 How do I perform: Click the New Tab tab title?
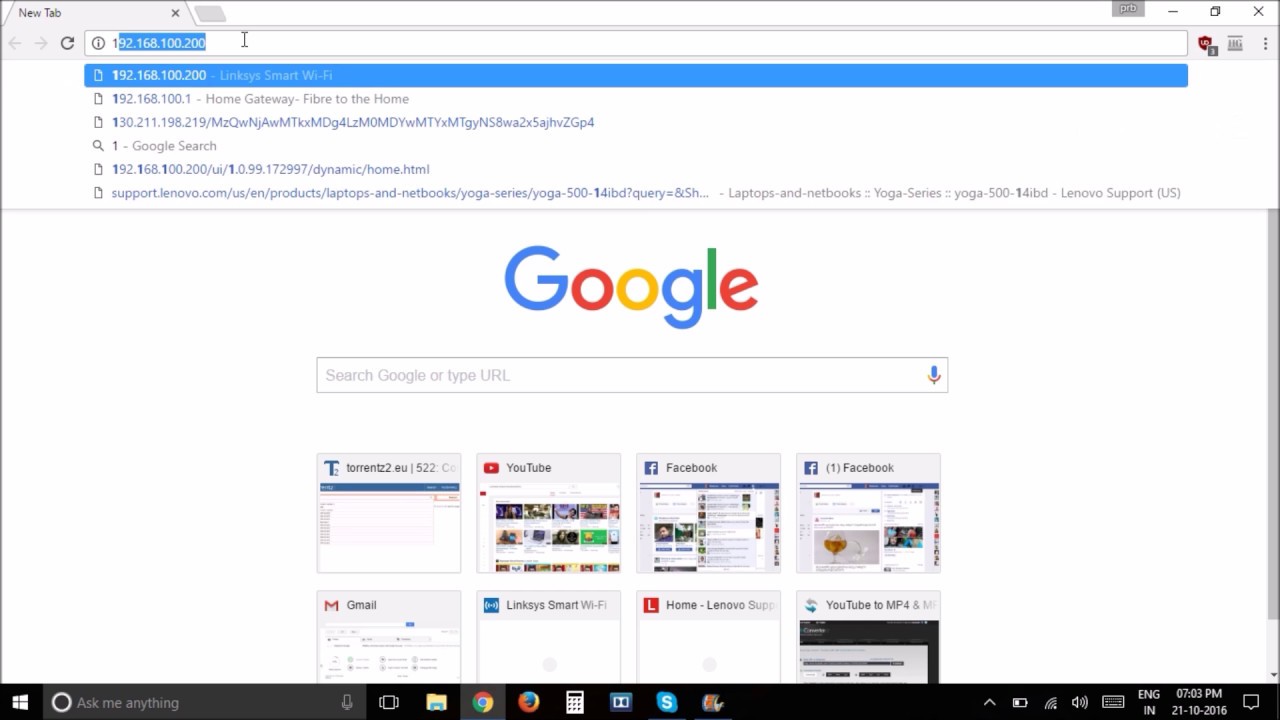coord(40,13)
